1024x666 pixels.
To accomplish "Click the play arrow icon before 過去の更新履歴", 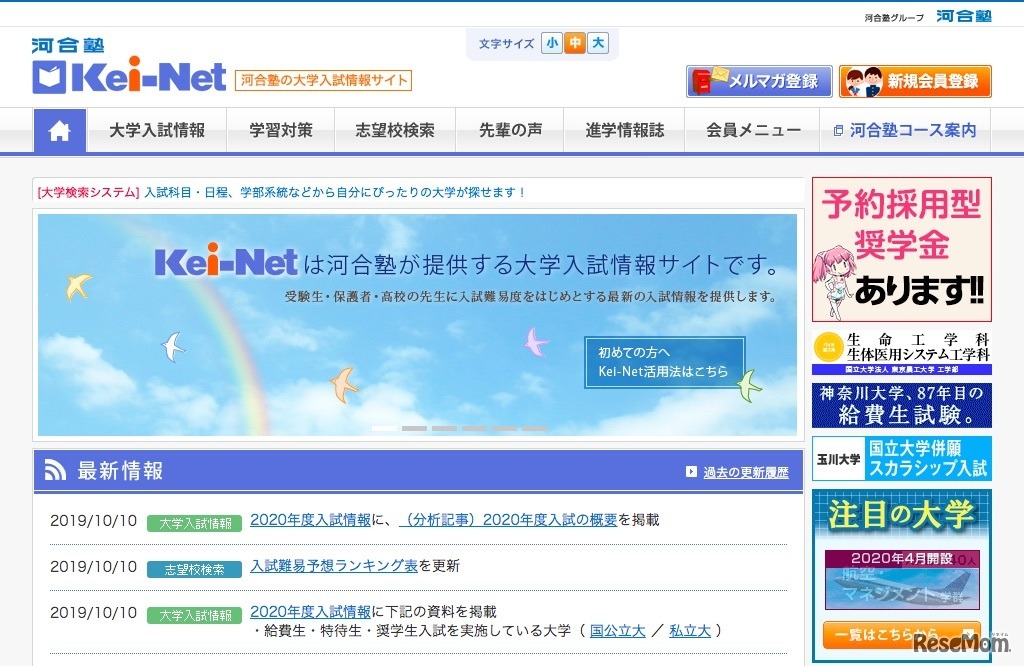I will 690,472.
